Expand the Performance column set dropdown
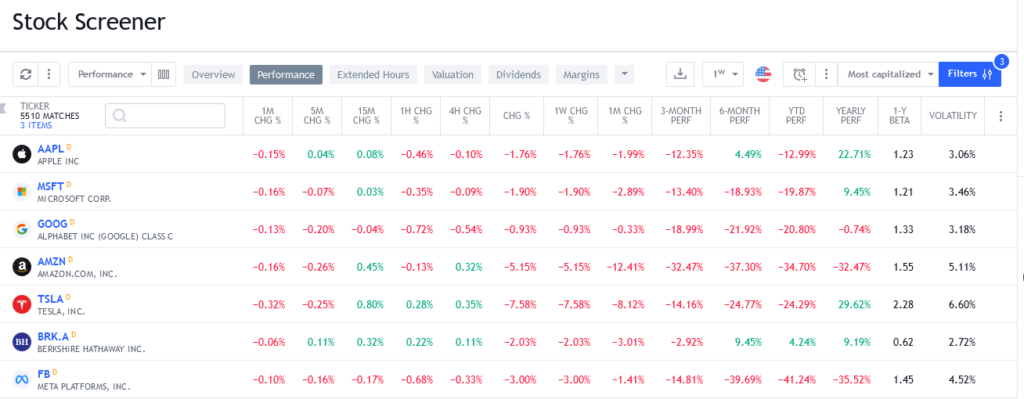The image size is (1024, 399). [x=110, y=74]
